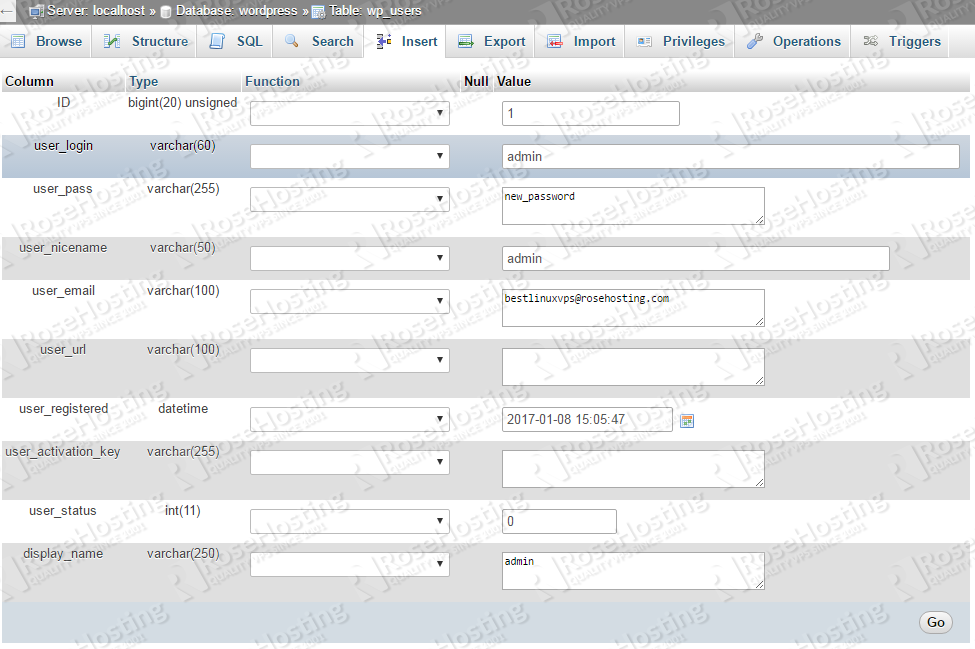Switch to the Triggers tab
The height and width of the screenshot is (649, 975).
902,42
